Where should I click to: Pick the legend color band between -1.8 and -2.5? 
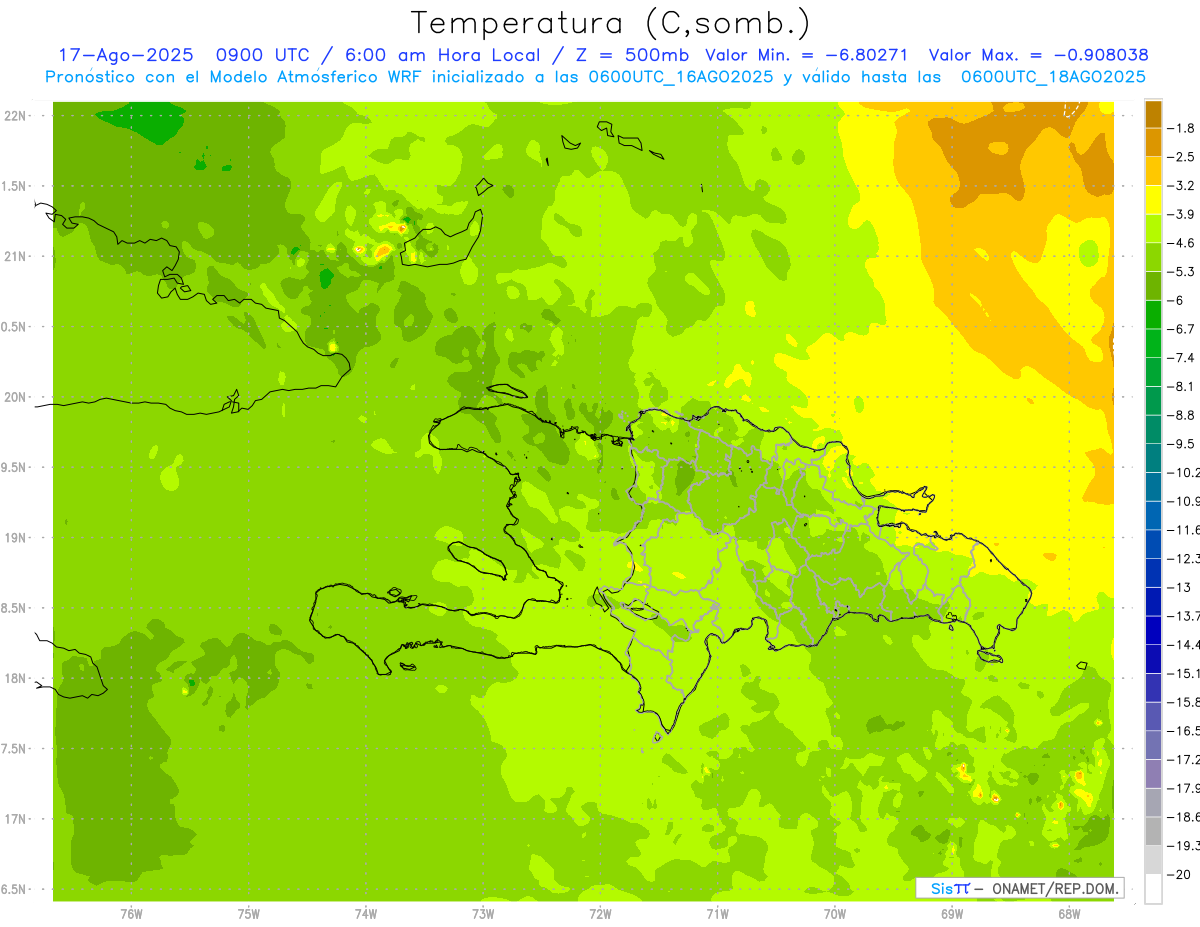coord(1153,142)
